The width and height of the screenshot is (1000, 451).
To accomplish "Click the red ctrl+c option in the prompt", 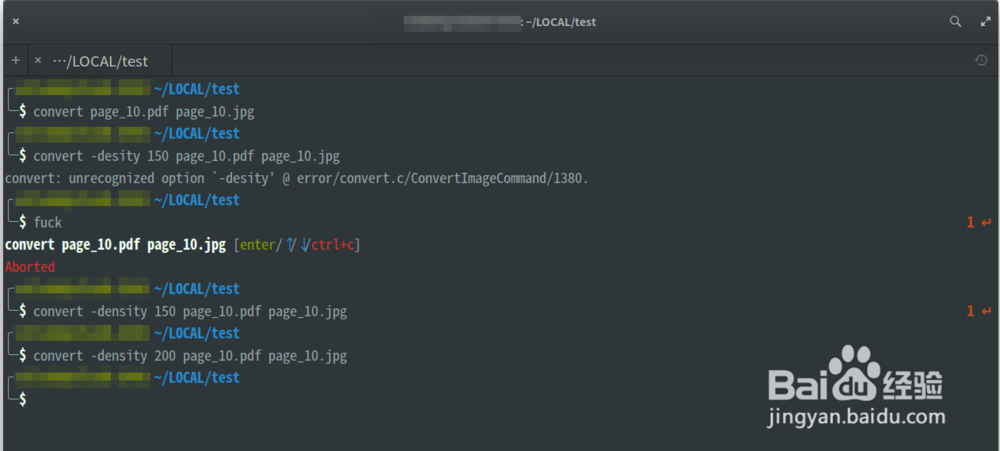I will (x=334, y=245).
